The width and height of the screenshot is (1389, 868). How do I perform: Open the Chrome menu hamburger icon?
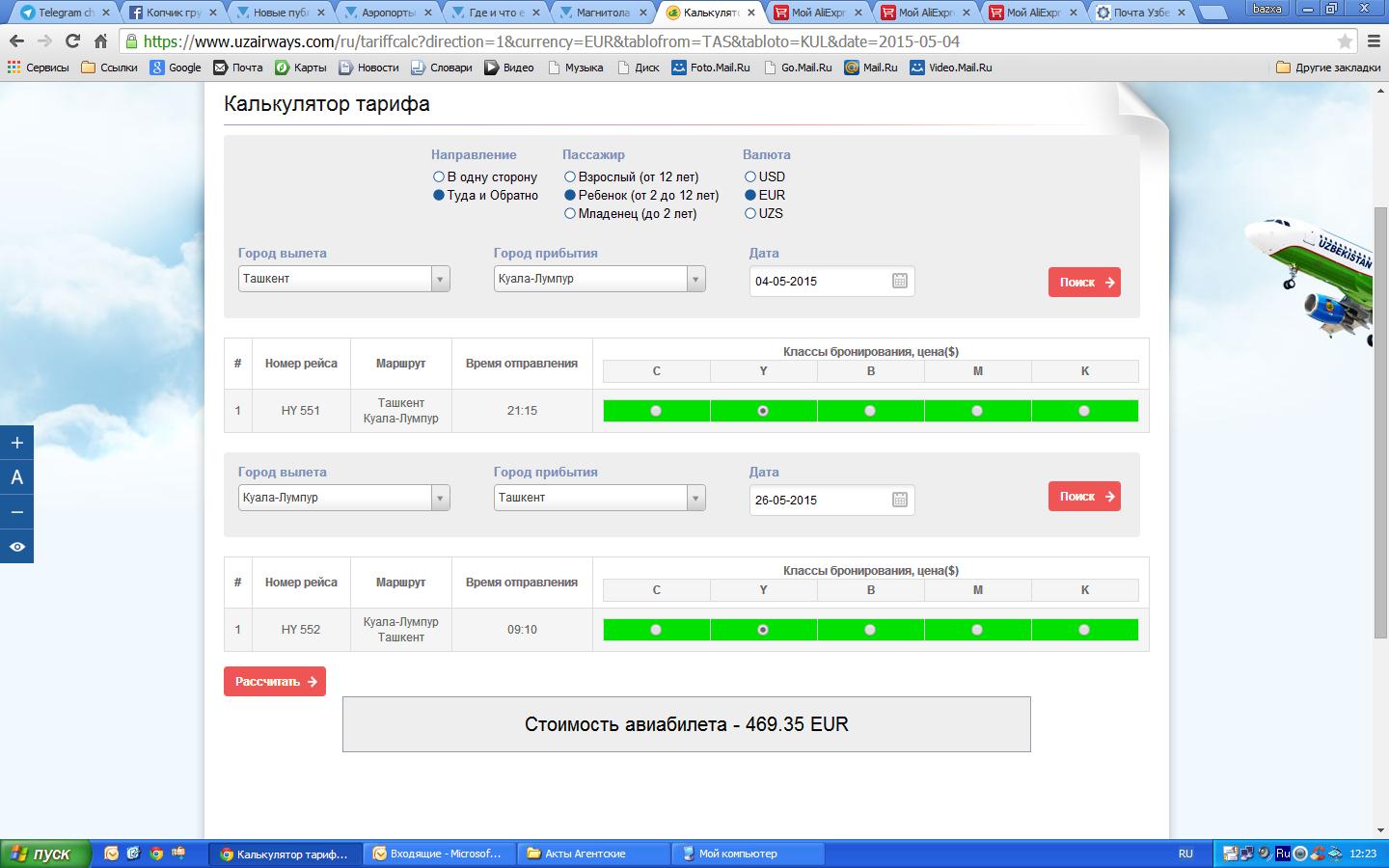pos(1374,41)
